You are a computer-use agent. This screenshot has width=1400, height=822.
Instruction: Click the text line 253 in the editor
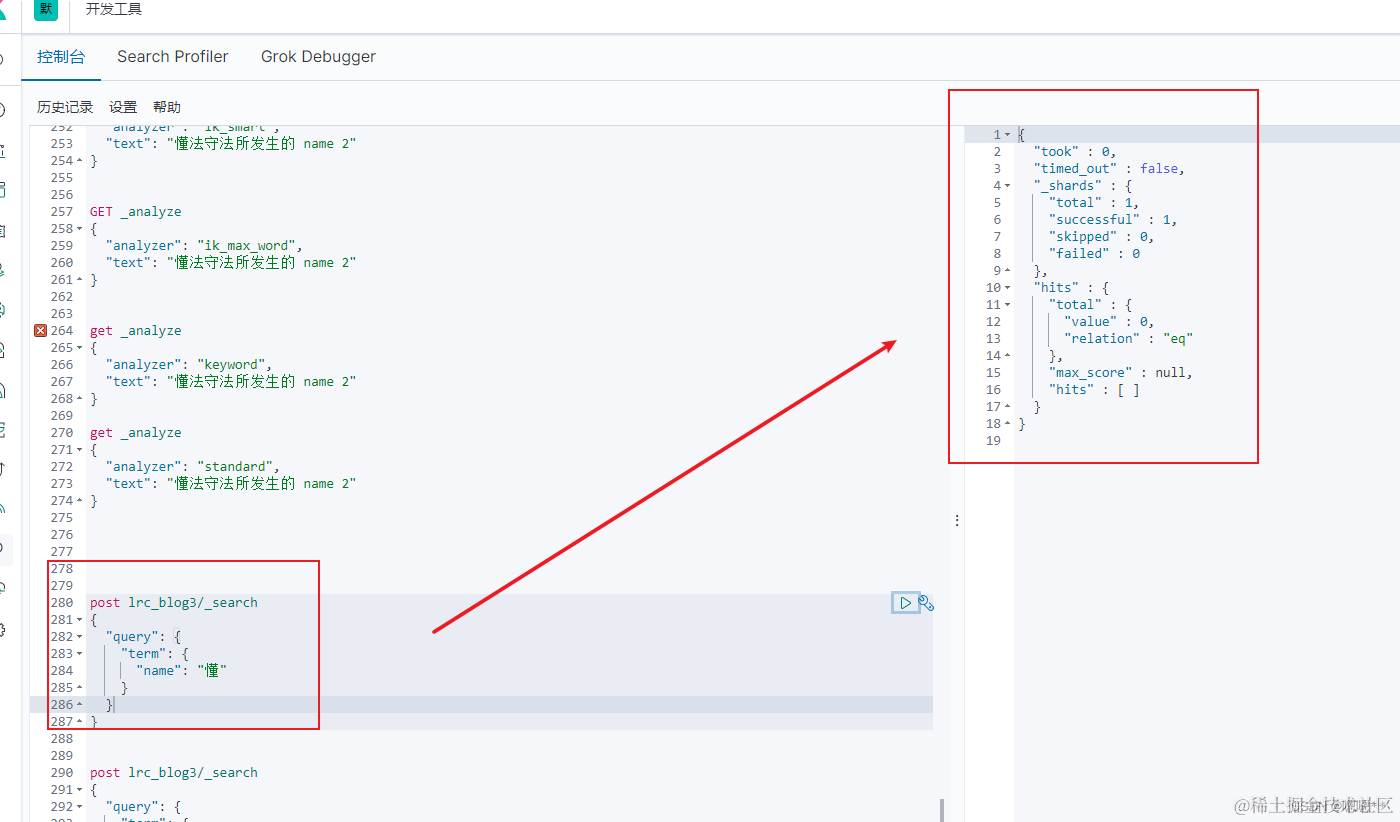click(231, 144)
